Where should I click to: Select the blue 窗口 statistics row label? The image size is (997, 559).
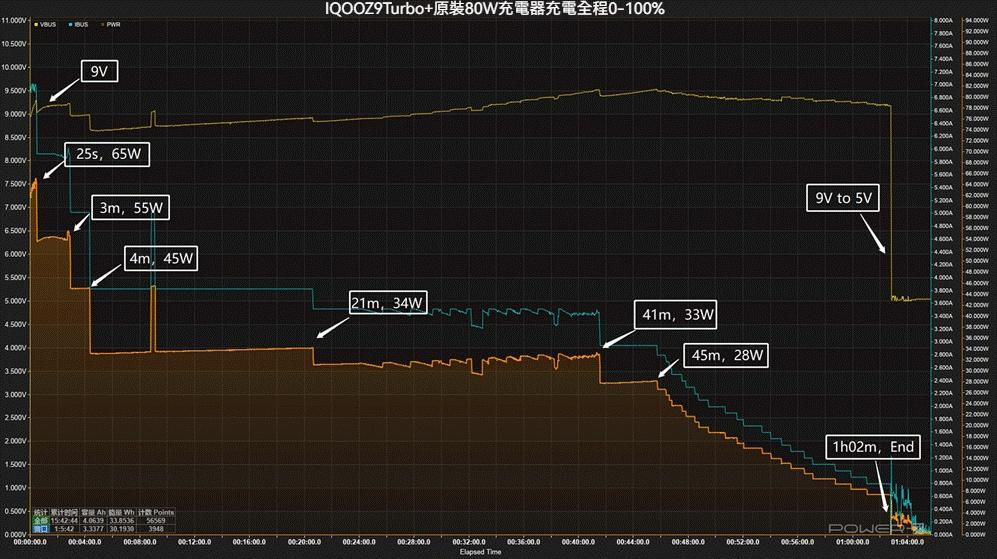41,529
